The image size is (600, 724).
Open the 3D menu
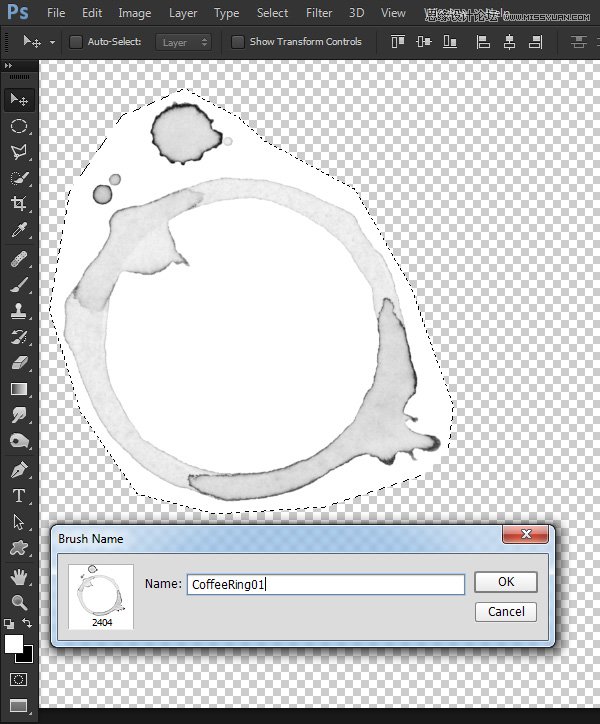click(356, 13)
